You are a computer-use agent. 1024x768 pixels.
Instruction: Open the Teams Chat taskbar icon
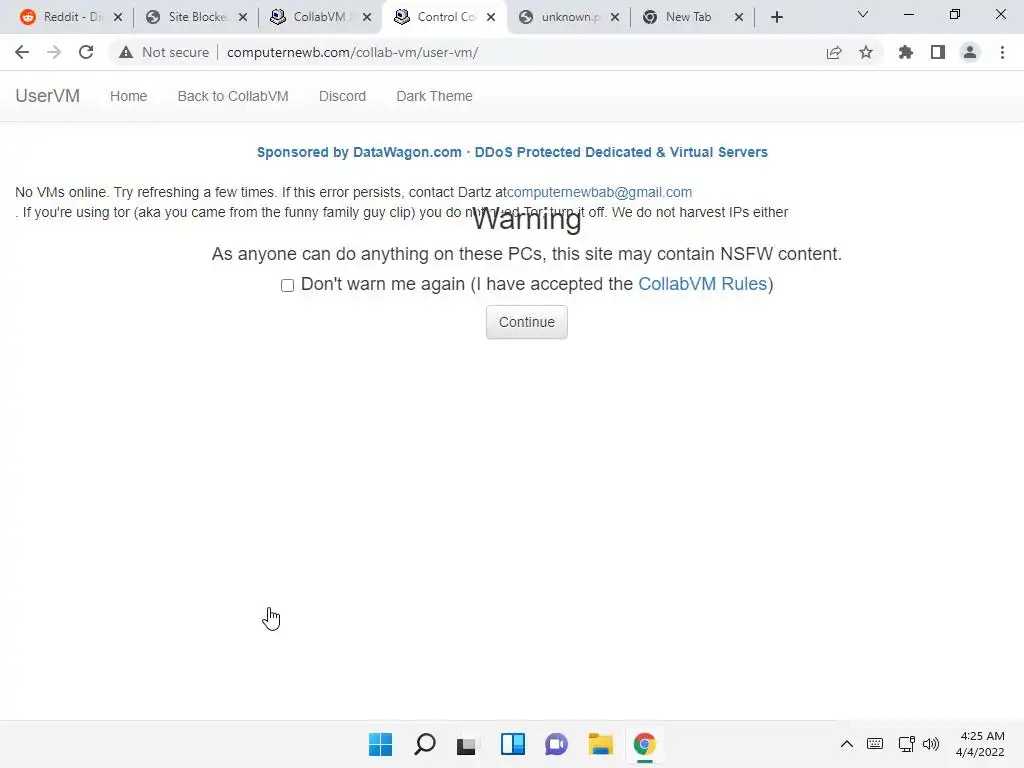point(556,744)
